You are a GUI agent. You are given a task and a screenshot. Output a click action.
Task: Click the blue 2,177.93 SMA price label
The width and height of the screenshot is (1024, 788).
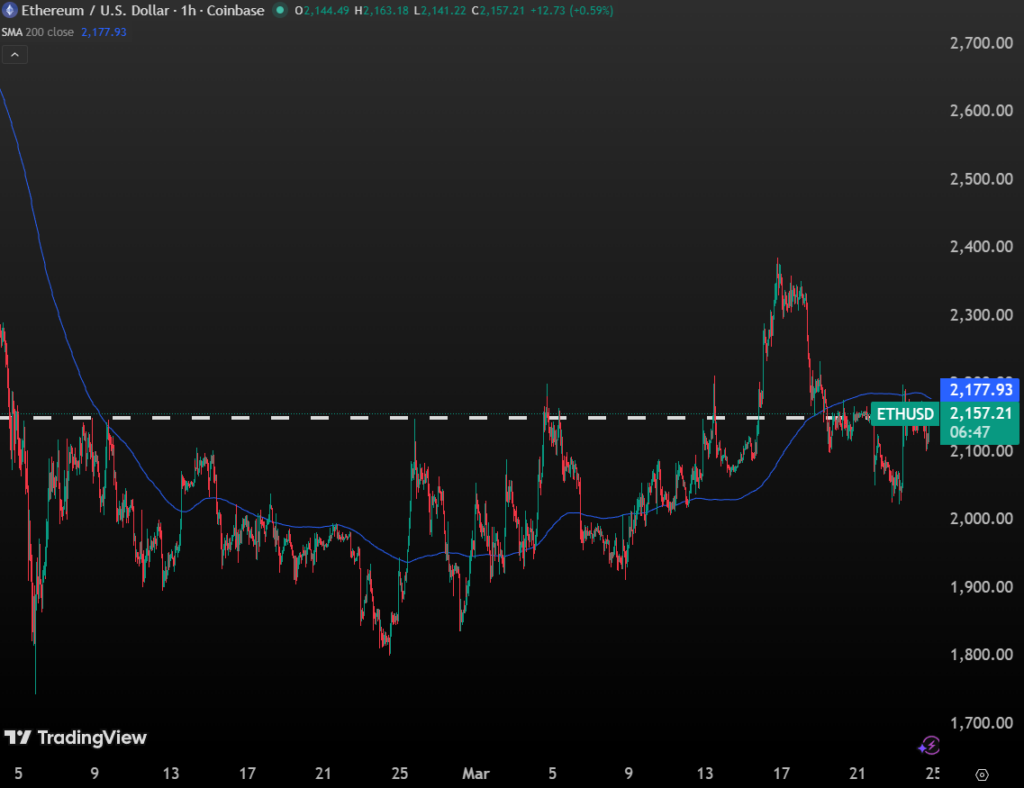pos(980,389)
